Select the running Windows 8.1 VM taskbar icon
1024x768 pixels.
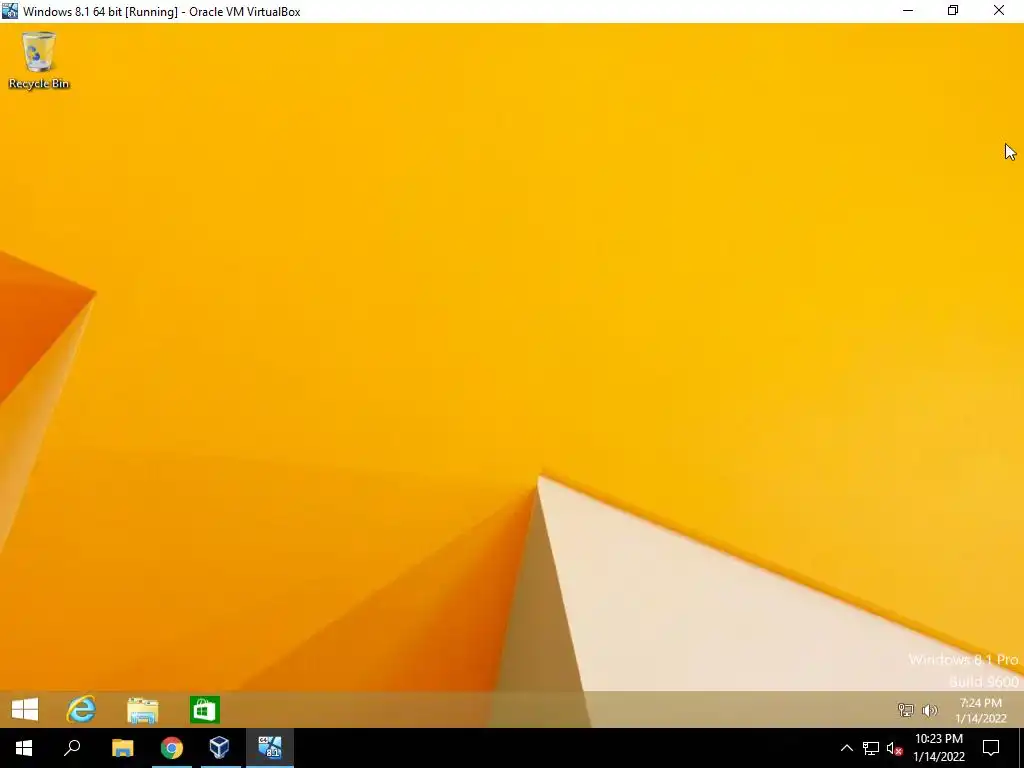(x=270, y=748)
